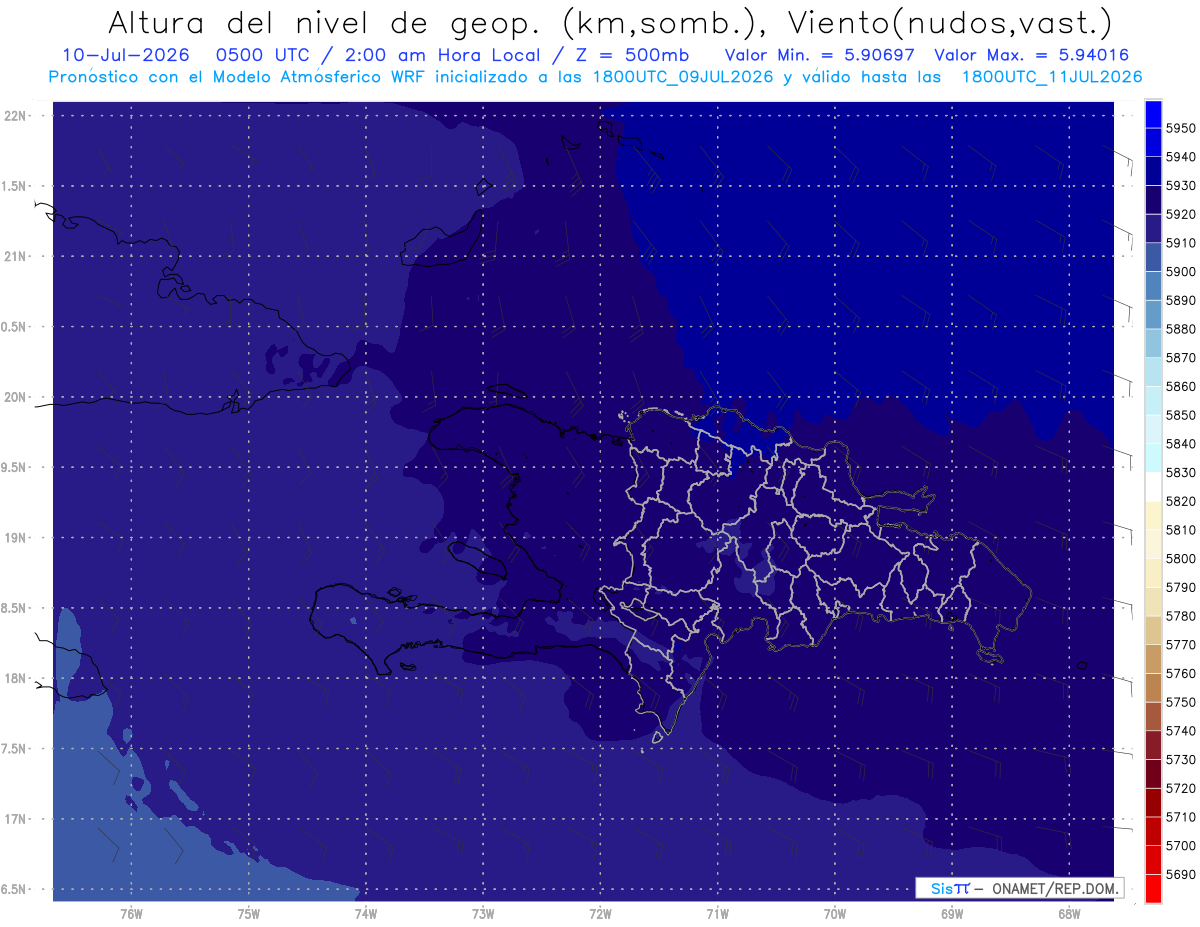Click the '5950' legend value
The image size is (1200, 927).
pos(1181,128)
